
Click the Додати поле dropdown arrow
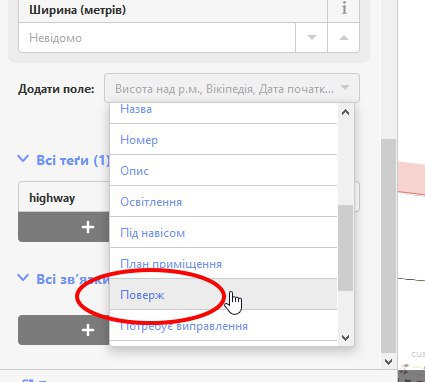click(345, 88)
